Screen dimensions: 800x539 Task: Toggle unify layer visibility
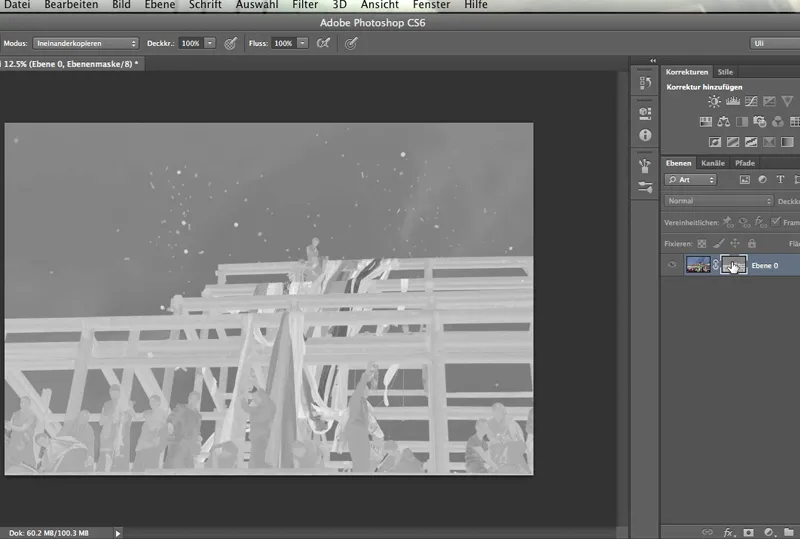click(744, 222)
